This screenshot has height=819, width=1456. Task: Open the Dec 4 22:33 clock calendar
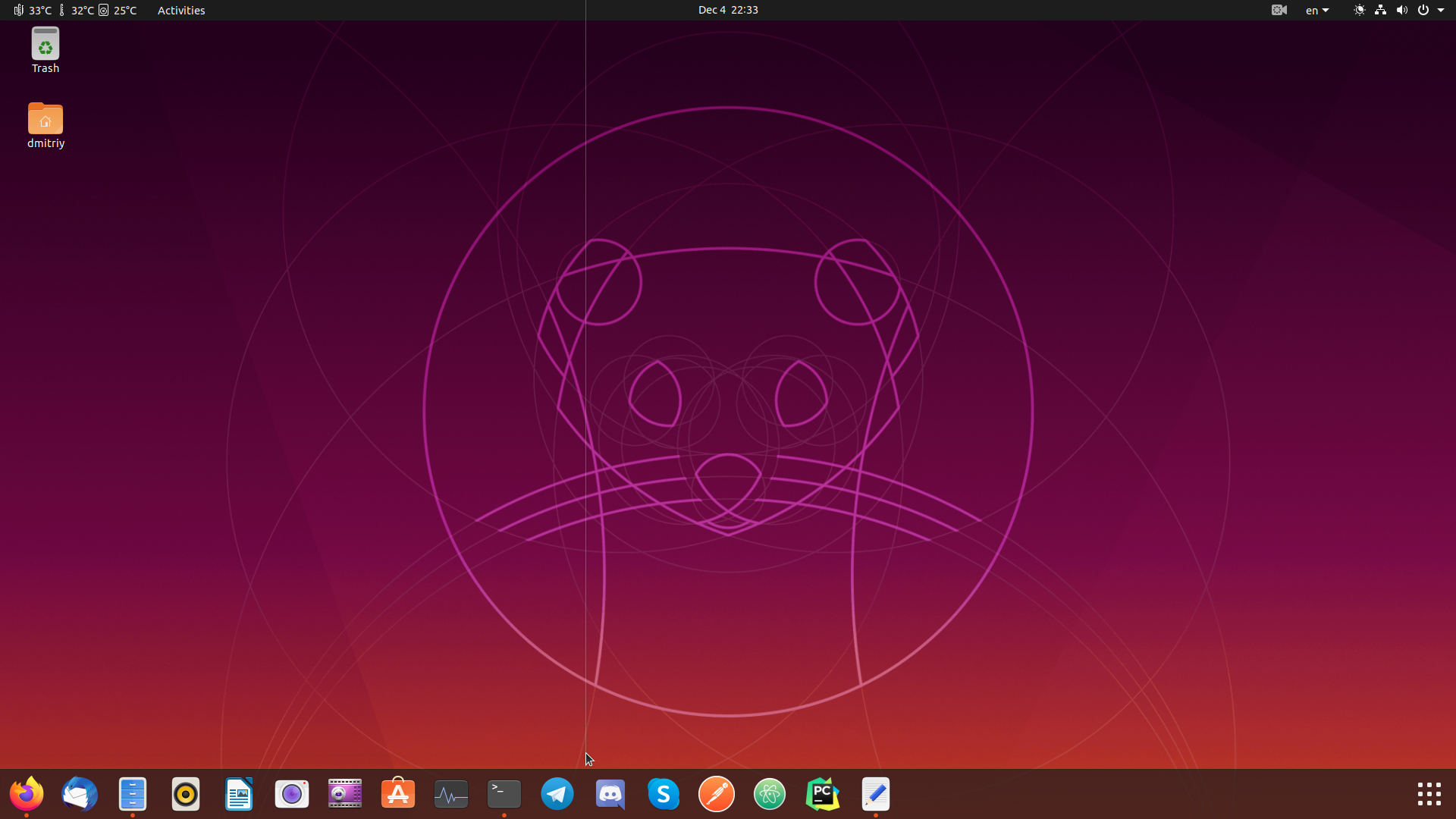pyautogui.click(x=728, y=10)
